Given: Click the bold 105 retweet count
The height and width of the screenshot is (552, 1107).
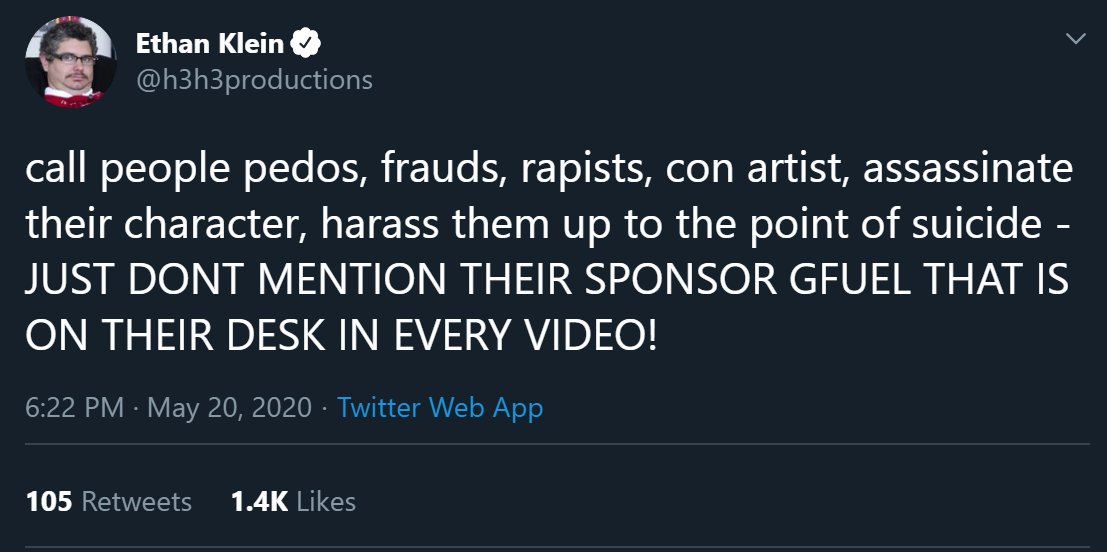Looking at the screenshot, I should pos(49,502).
